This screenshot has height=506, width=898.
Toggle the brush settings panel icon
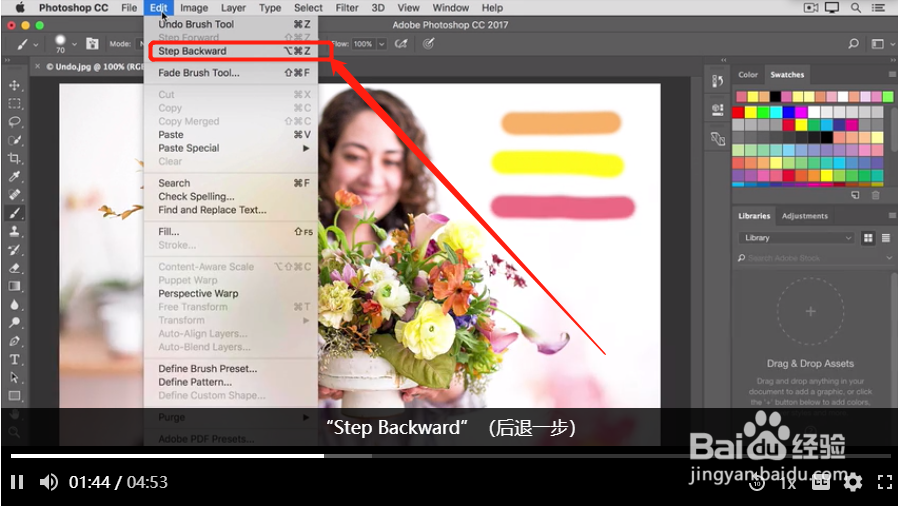(92, 44)
